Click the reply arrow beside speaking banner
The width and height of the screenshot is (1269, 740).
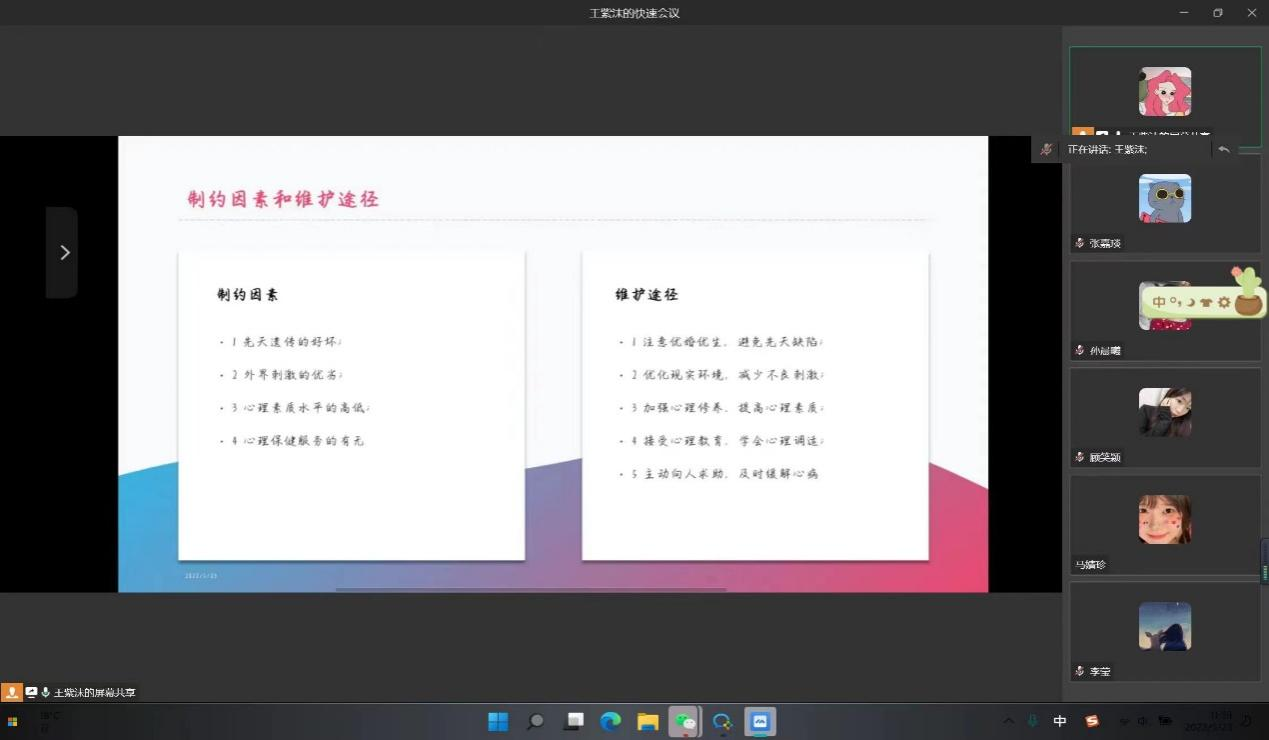pos(1223,149)
